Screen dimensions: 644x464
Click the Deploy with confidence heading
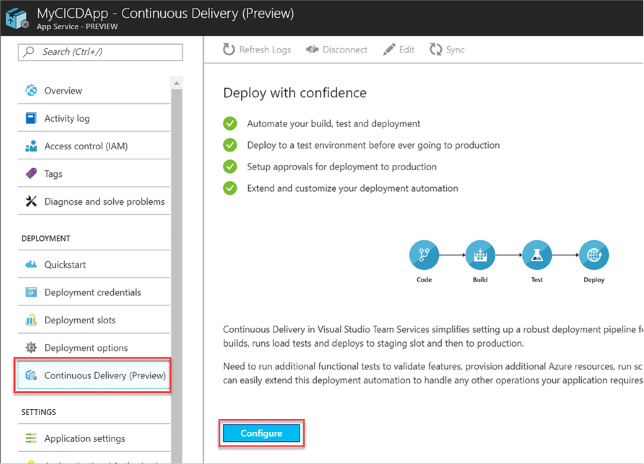pyautogui.click(x=295, y=93)
